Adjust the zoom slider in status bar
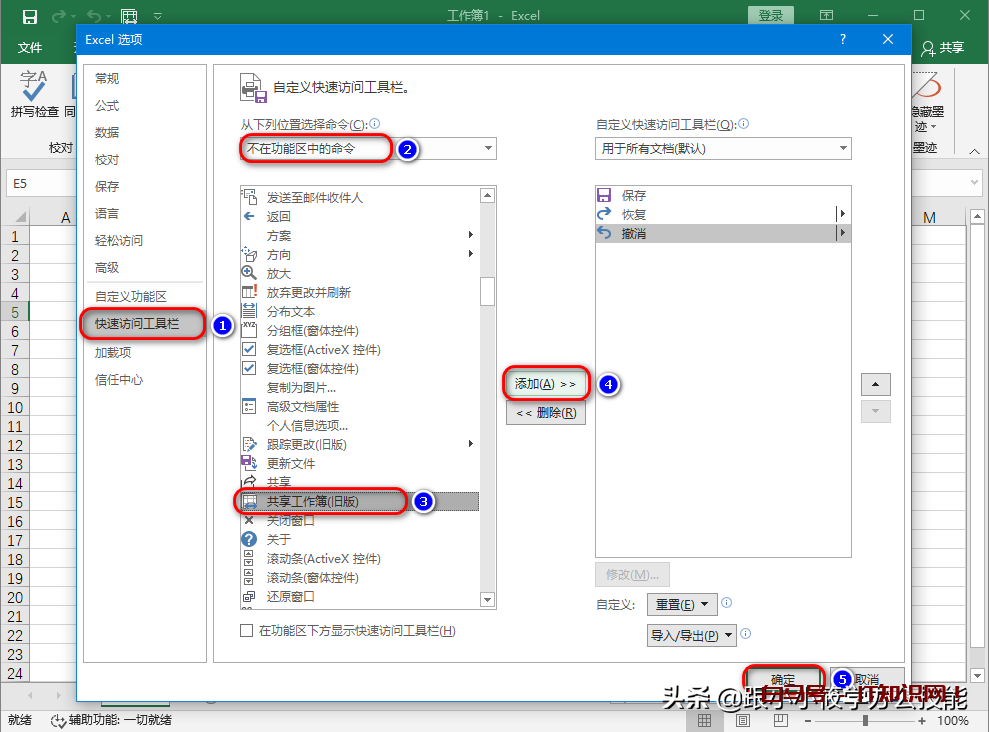This screenshot has width=989, height=732. [865, 720]
